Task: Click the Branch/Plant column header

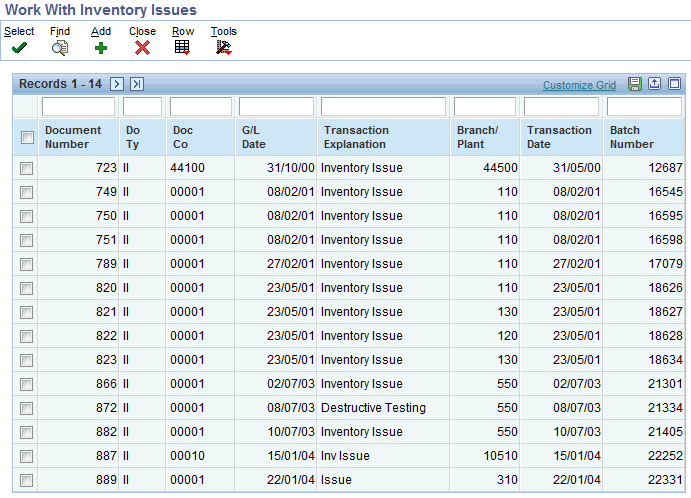Action: coord(484,137)
